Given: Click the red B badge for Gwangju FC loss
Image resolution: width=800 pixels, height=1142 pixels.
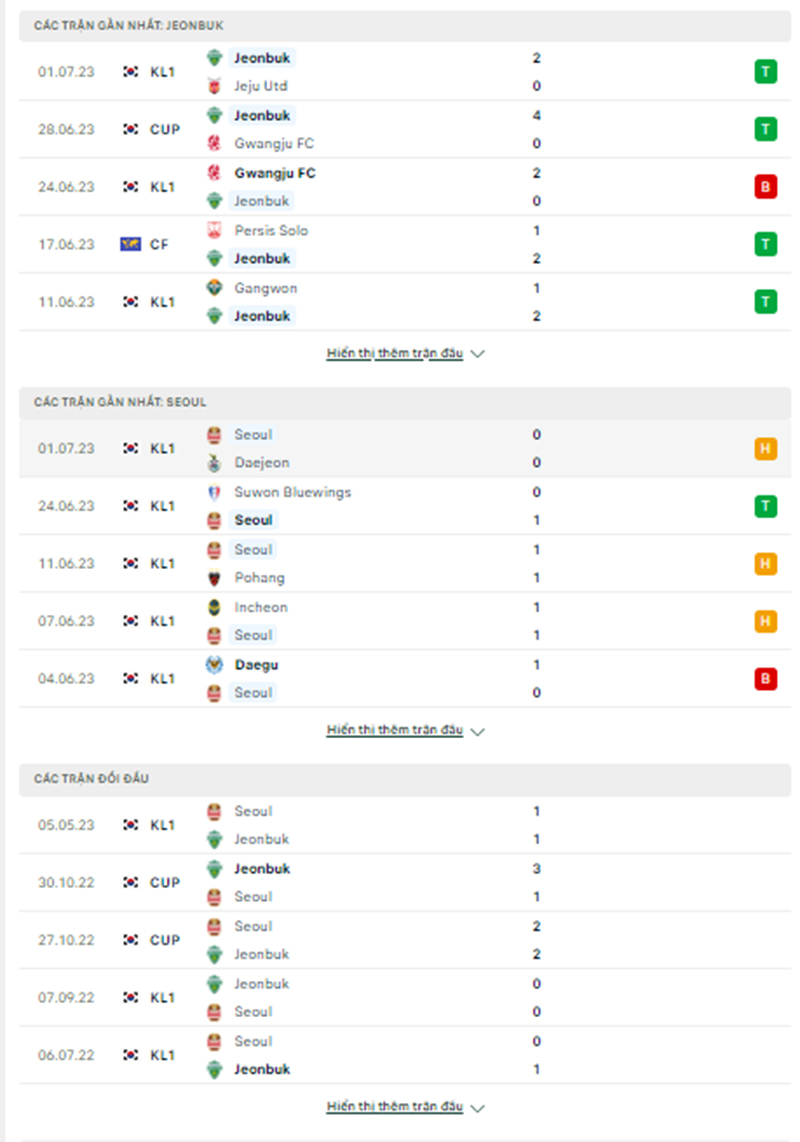Looking at the screenshot, I should pos(765,186).
